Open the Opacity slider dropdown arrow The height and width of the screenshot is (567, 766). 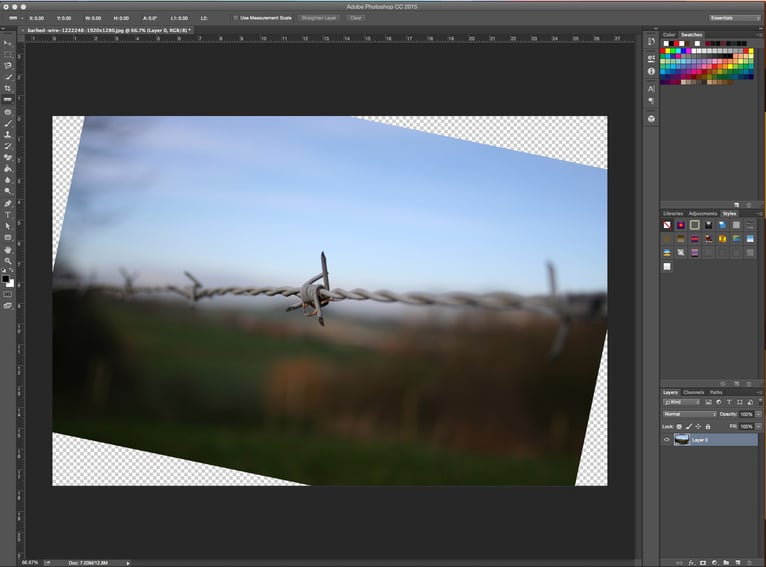758,414
